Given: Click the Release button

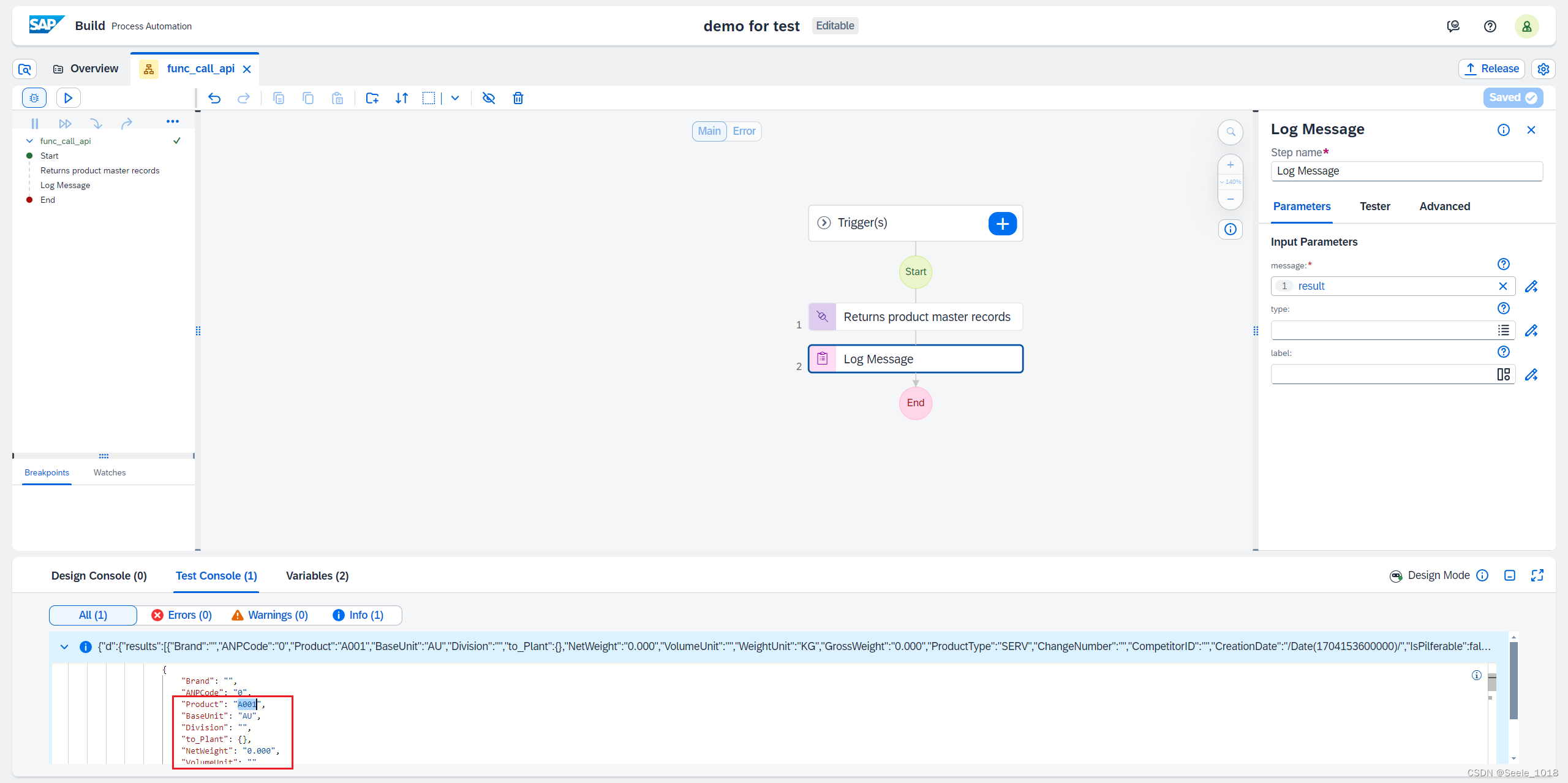Looking at the screenshot, I should [x=1491, y=69].
